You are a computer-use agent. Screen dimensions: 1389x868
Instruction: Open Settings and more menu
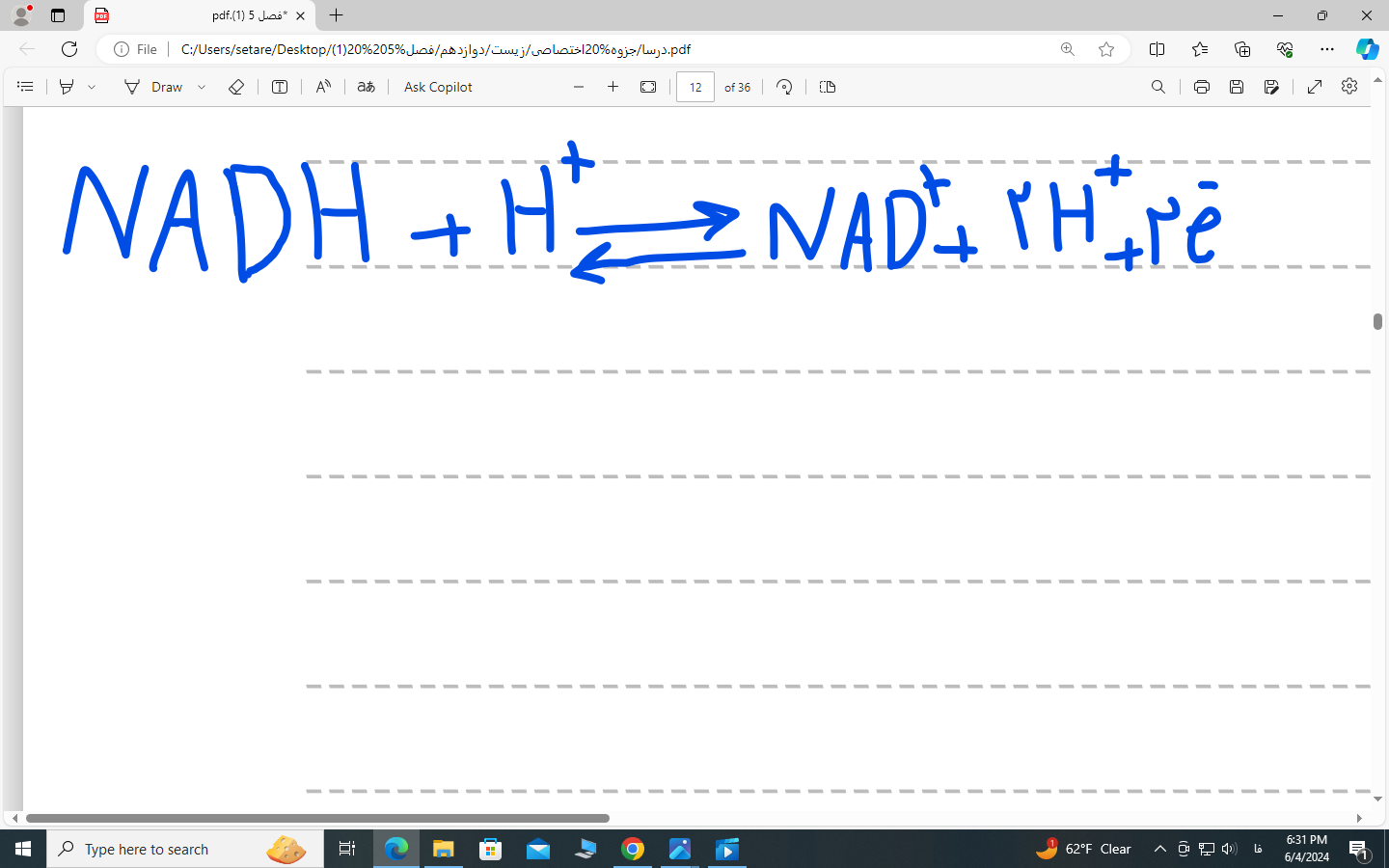(x=1327, y=49)
